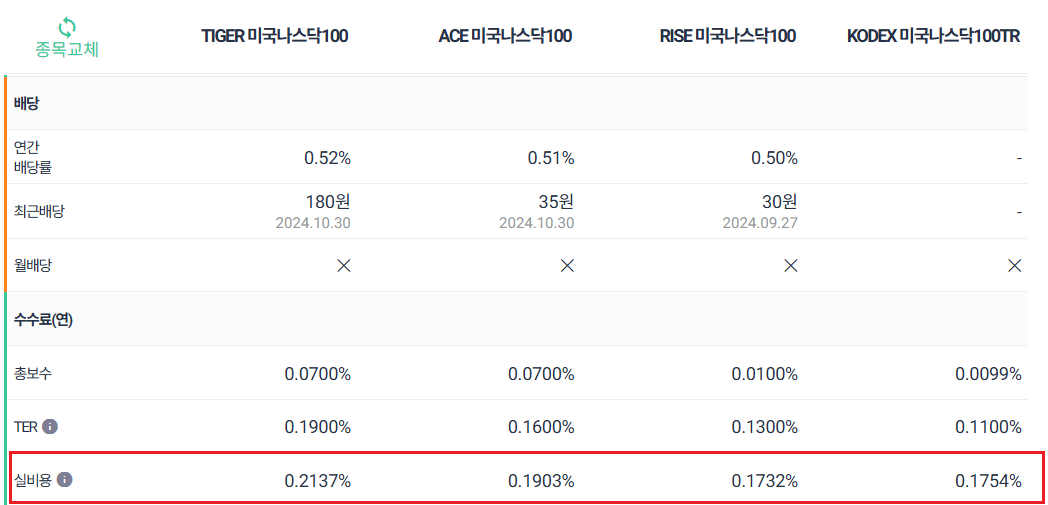The width and height of the screenshot is (1048, 505).
Task: Click the 0.2137% actual cost value
Action: tap(318, 481)
